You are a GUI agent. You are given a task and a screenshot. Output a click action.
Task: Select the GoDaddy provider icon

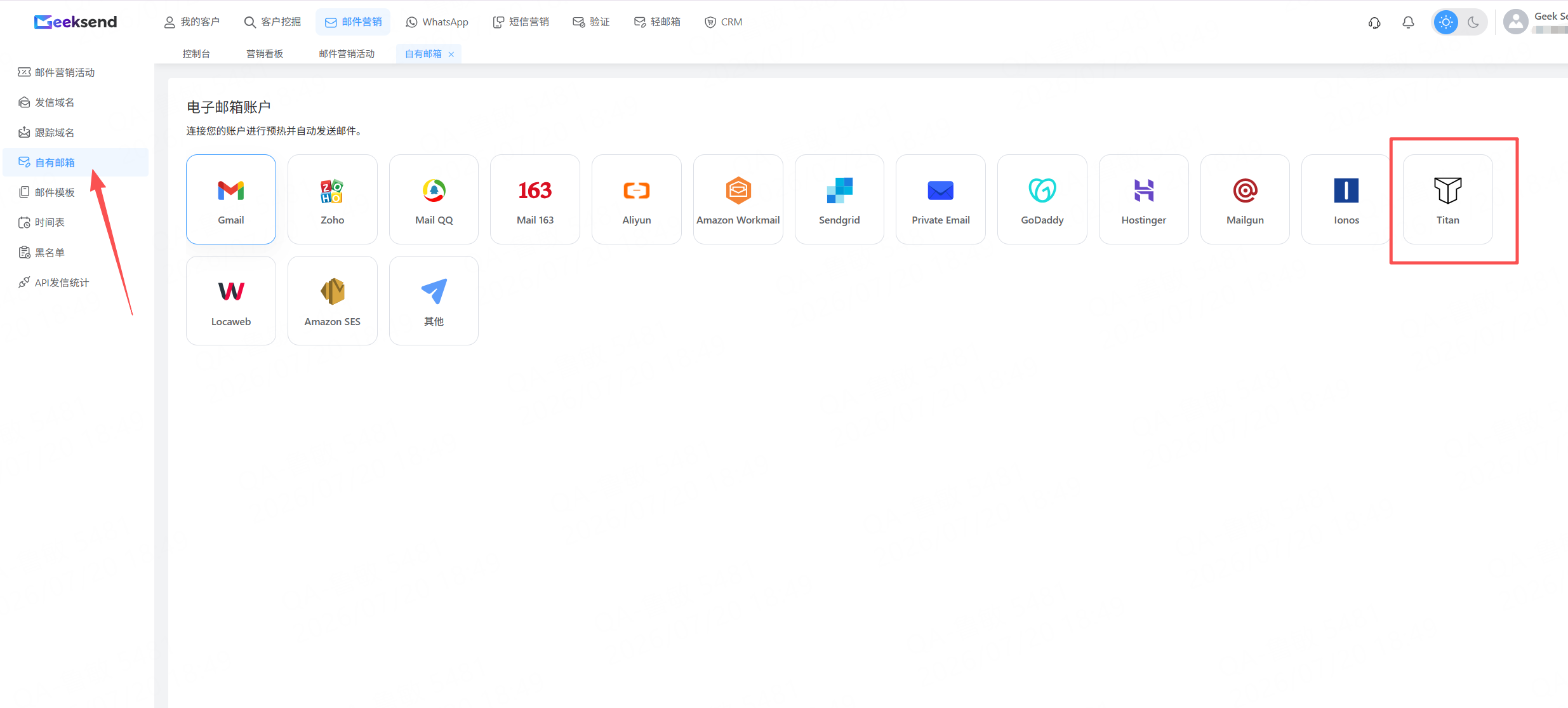pyautogui.click(x=1042, y=190)
